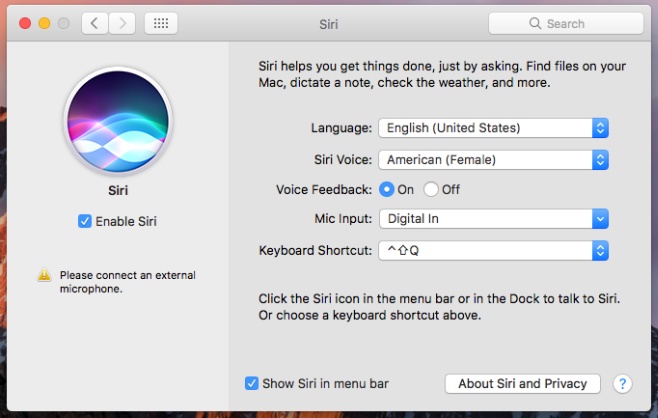Open the Siri Voice dropdown

494,160
